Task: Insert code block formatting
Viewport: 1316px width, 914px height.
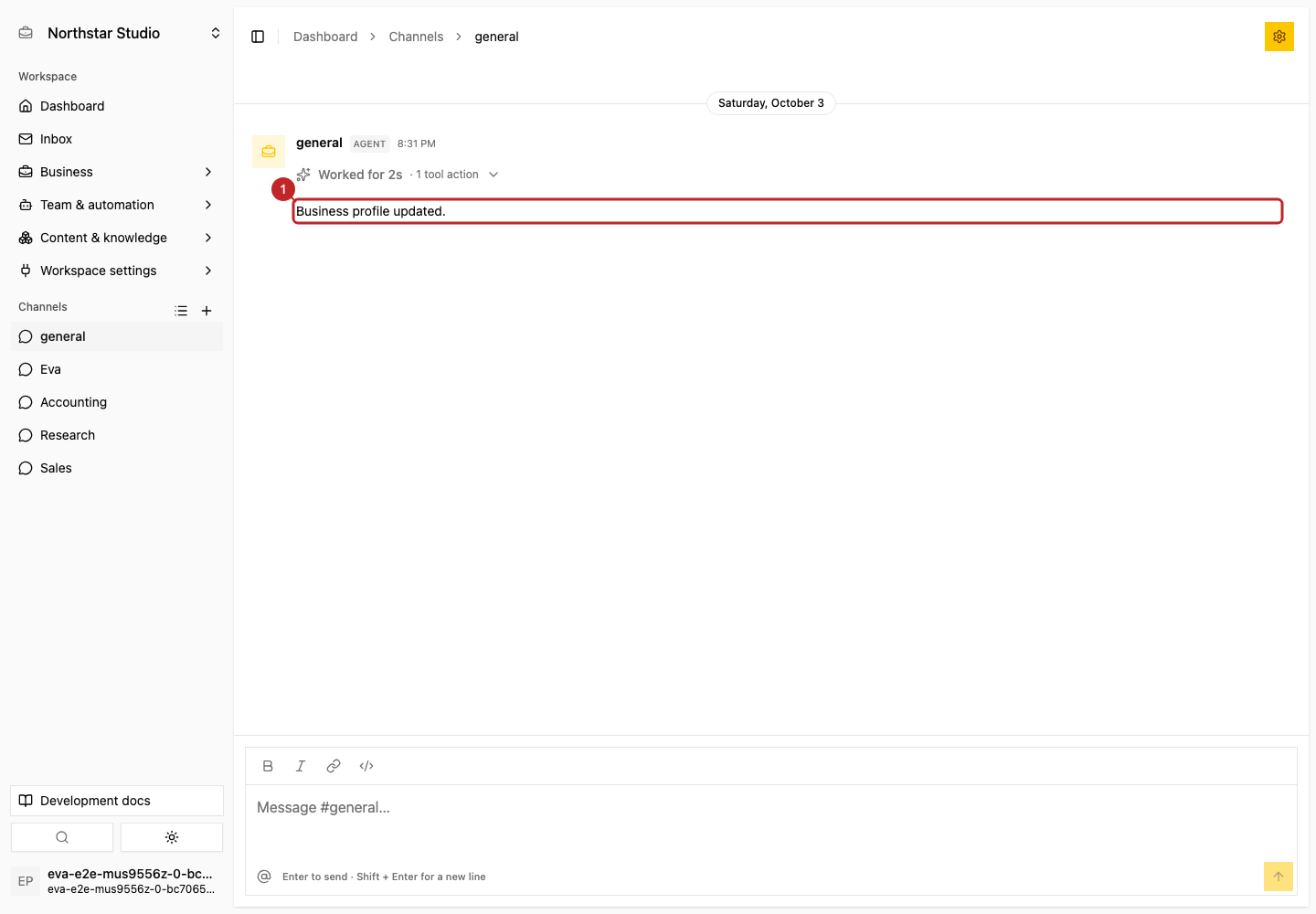Action: tap(366, 766)
